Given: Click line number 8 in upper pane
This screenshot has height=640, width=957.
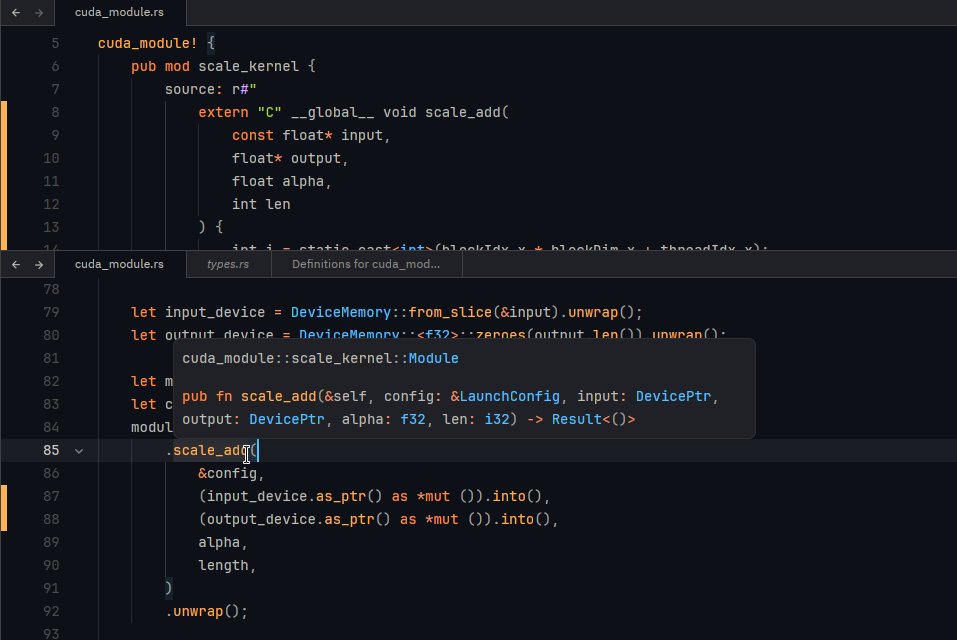Looking at the screenshot, I should click(55, 112).
